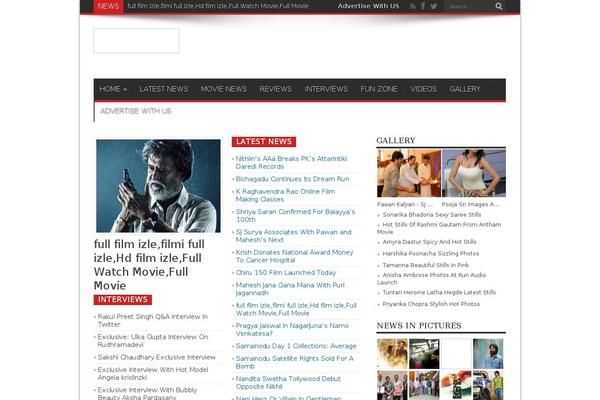Screen dimensions: 600x400
Task: Open Nandita Swetha Tollywood Debut article
Action: (288, 382)
